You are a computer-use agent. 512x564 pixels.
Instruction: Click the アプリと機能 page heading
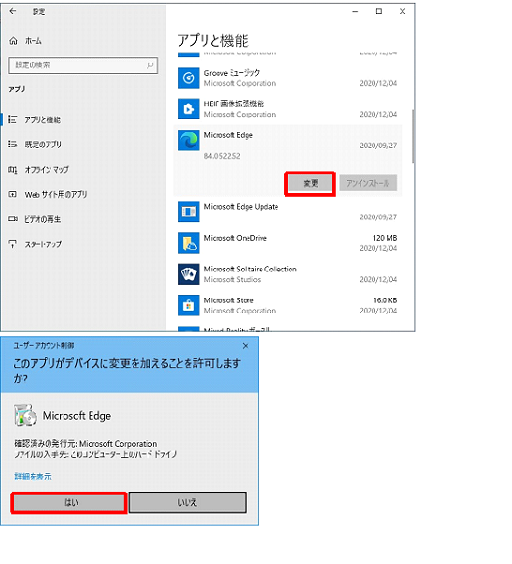click(213, 40)
